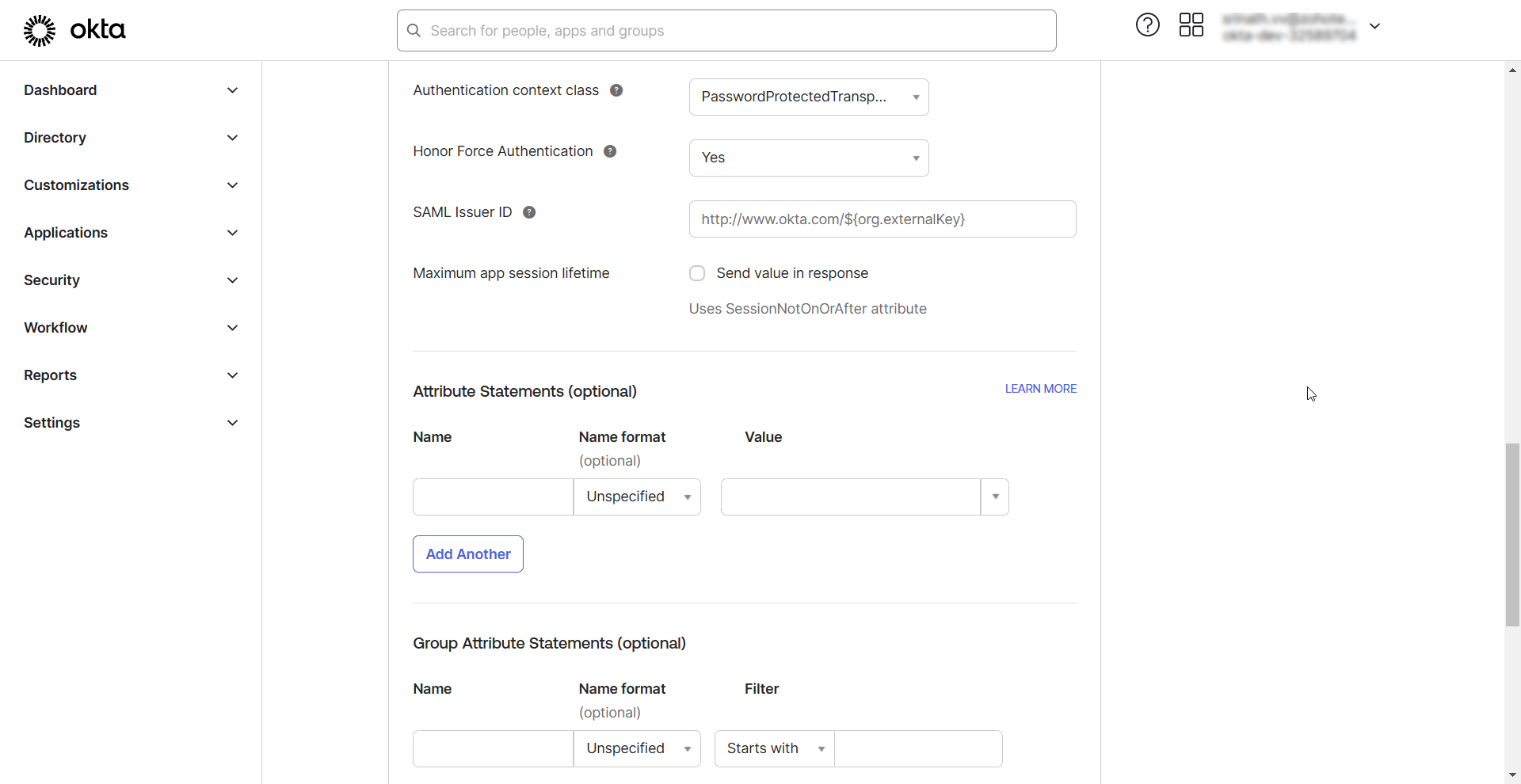Open the Starts with filter dropdown
1521x784 pixels.
pos(774,748)
